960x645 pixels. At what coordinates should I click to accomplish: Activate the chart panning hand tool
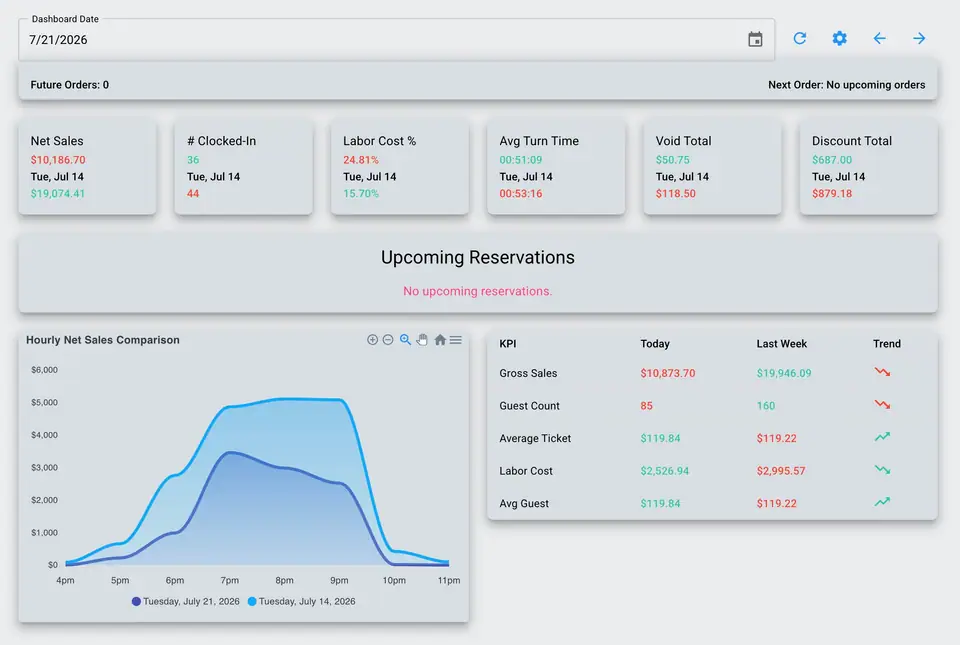[x=422, y=340]
